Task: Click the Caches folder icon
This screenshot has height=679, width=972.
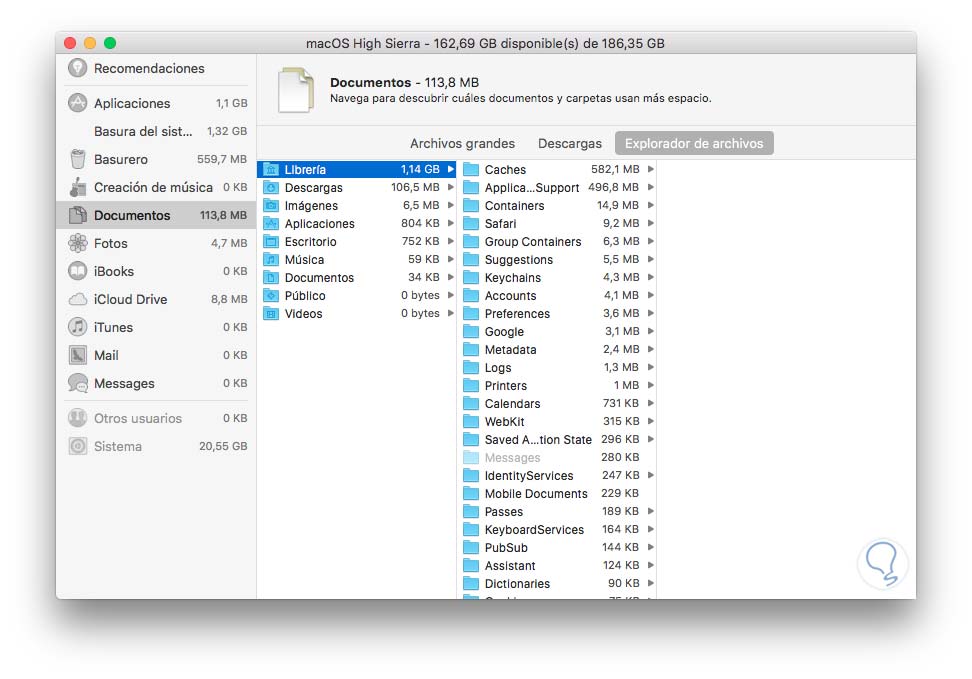Action: click(471, 169)
